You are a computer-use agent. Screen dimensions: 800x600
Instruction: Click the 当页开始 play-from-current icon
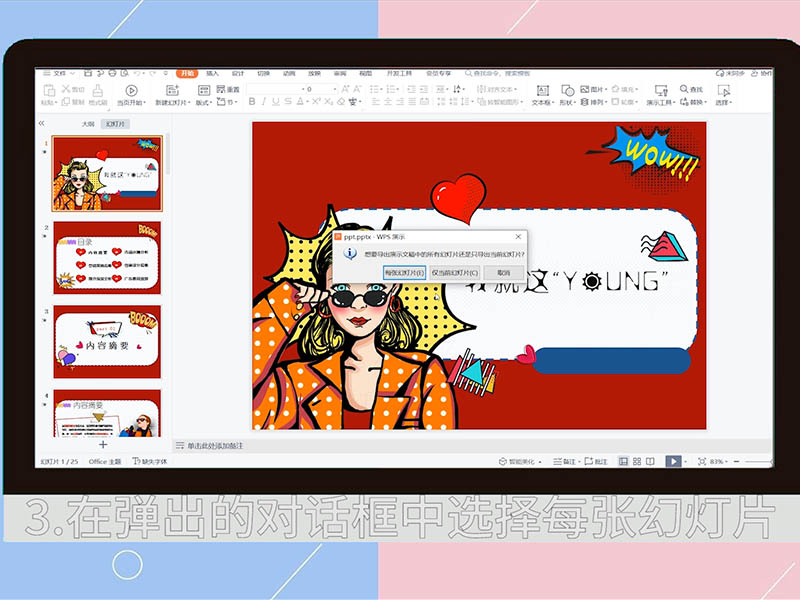point(132,91)
